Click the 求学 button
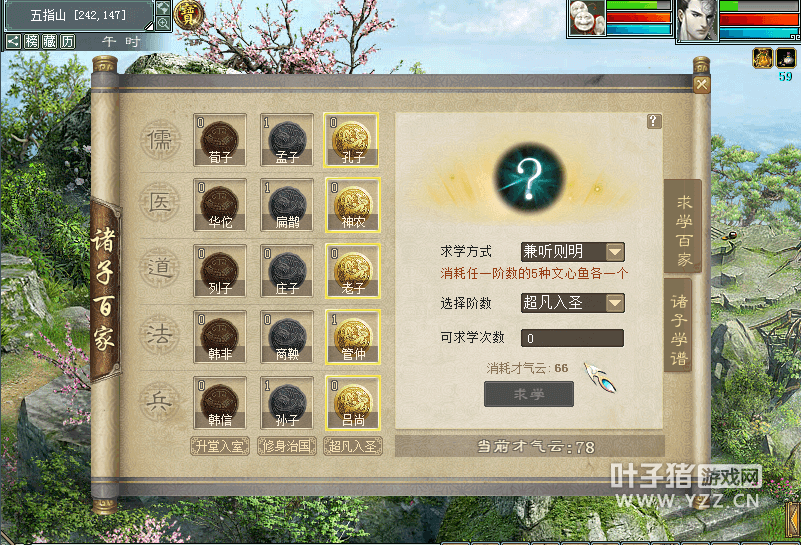The width and height of the screenshot is (801, 545). [x=529, y=394]
